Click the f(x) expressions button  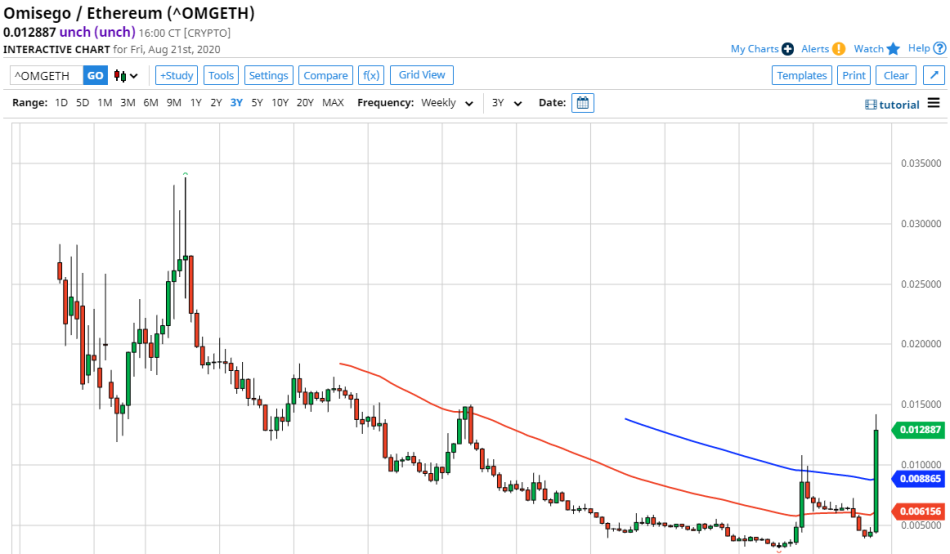click(x=371, y=76)
